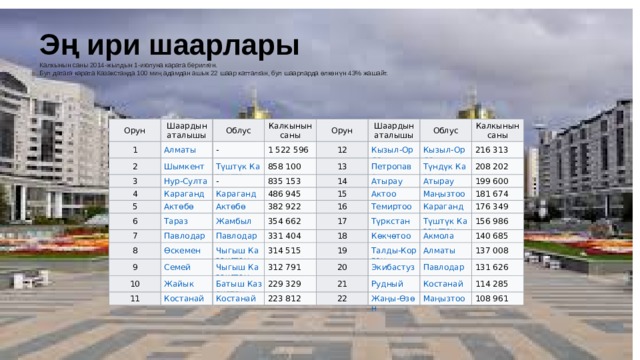Select the population value 314 515
Viewport: 640px width, 360px height.
284,250
